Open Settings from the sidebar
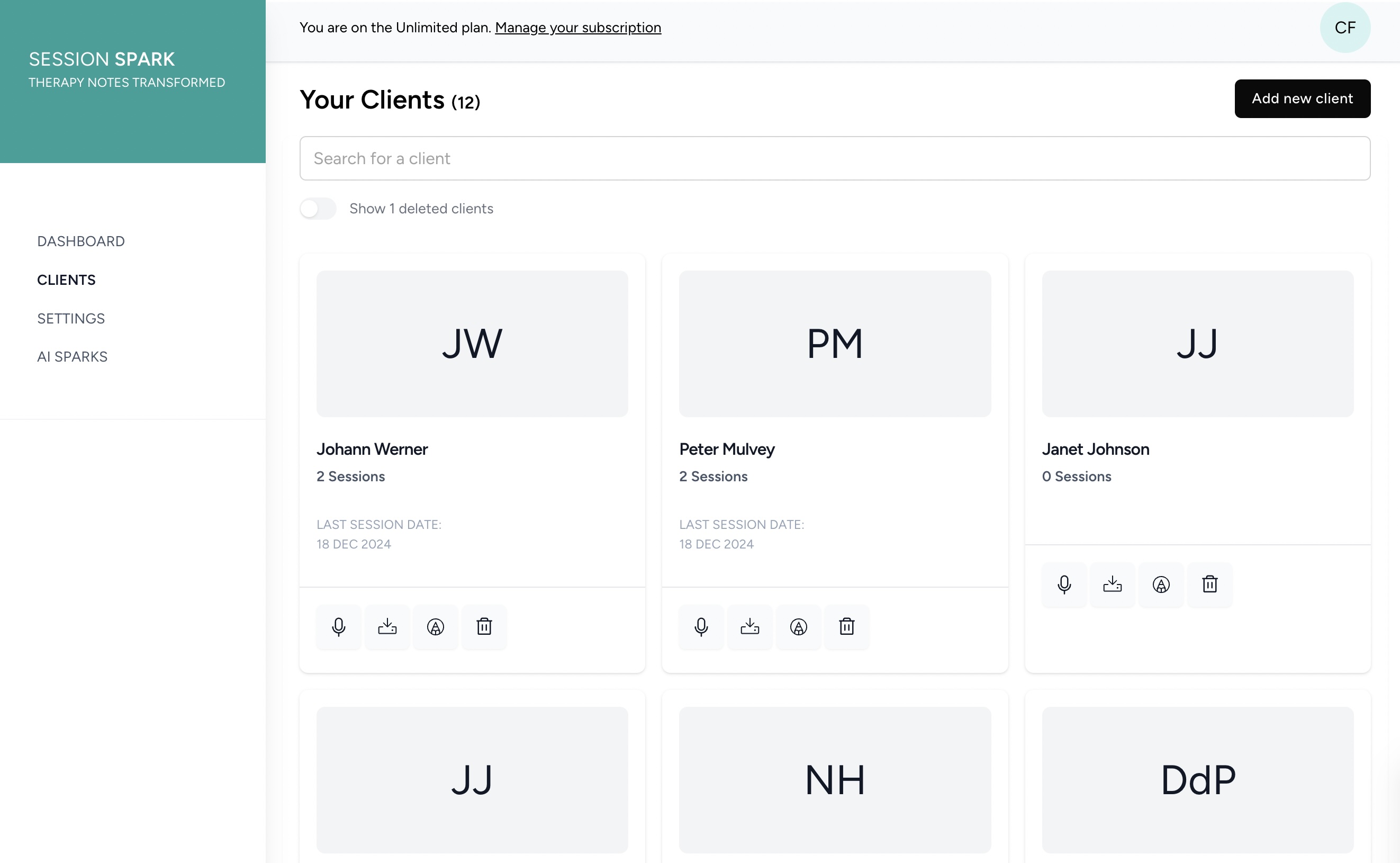Viewport: 1400px width, 863px height. point(71,319)
